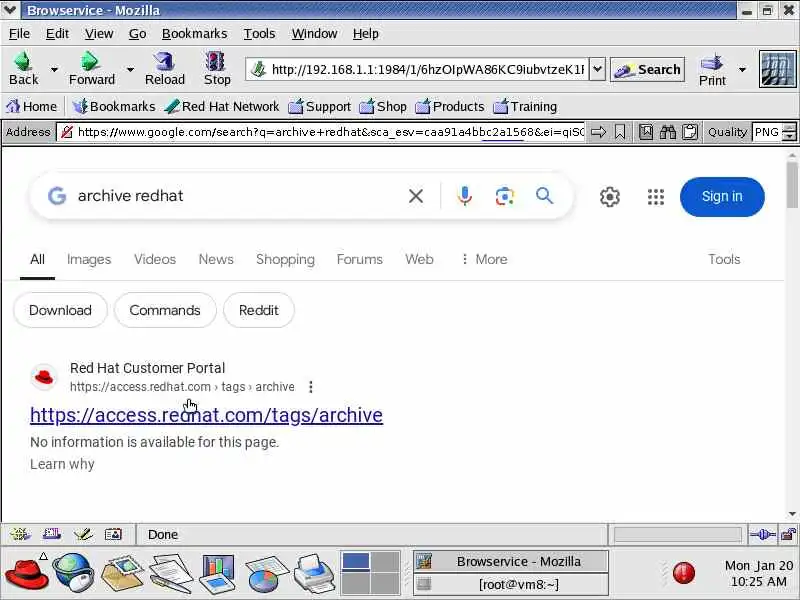Click the Forward navigation icon
The width and height of the screenshot is (800, 600).
(91, 62)
